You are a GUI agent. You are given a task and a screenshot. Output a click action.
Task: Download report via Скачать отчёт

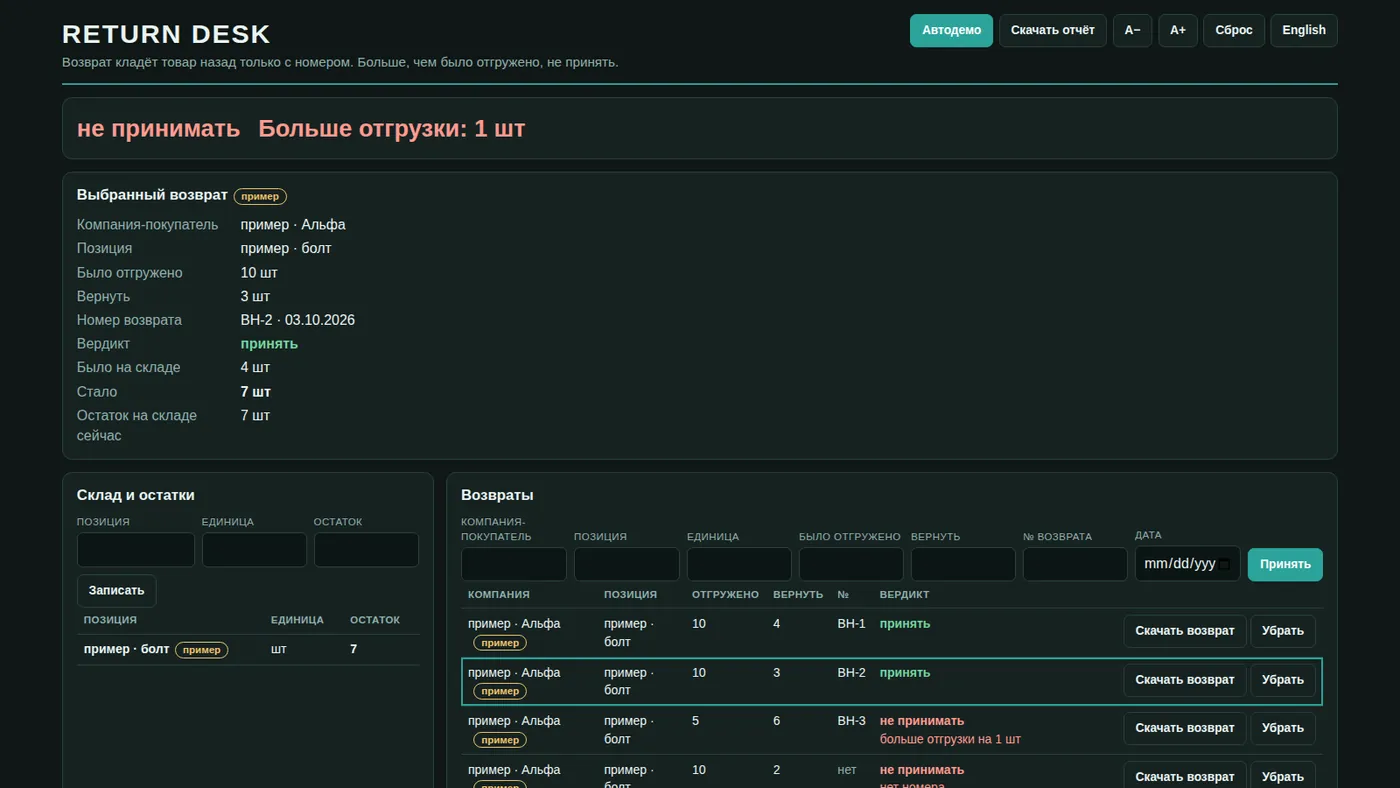coord(1052,30)
